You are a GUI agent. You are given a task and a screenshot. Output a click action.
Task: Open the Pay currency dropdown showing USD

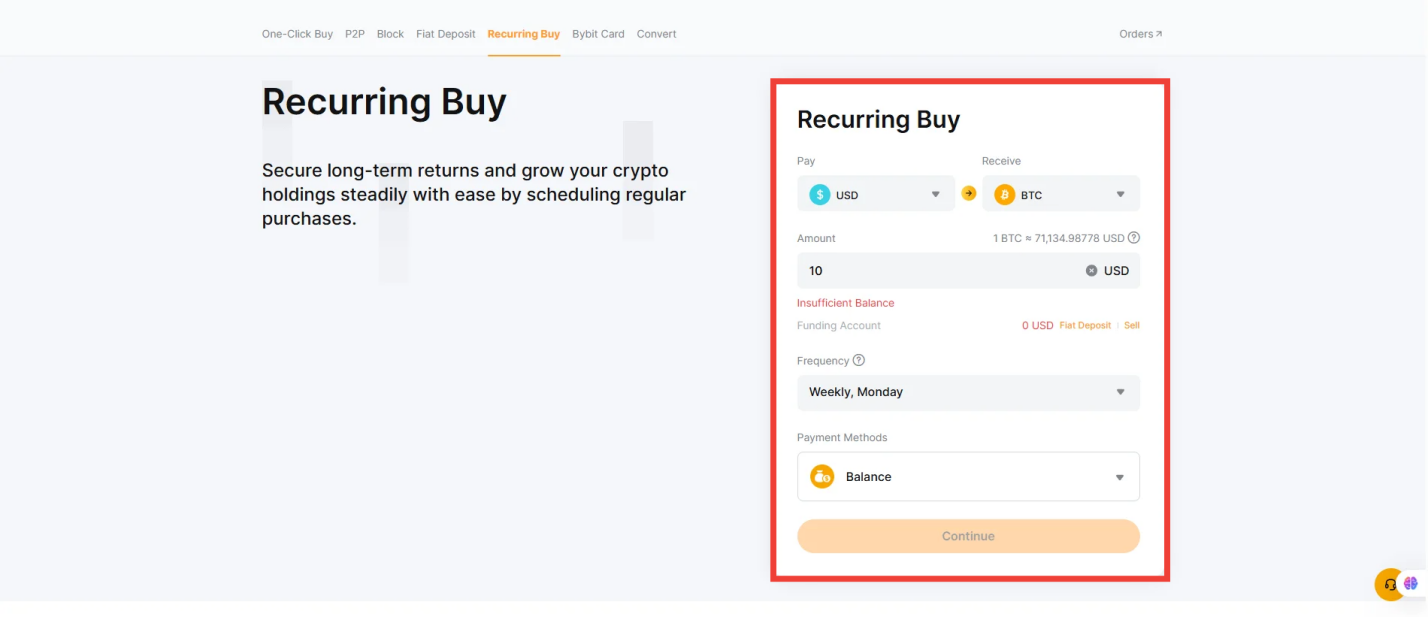coord(875,193)
